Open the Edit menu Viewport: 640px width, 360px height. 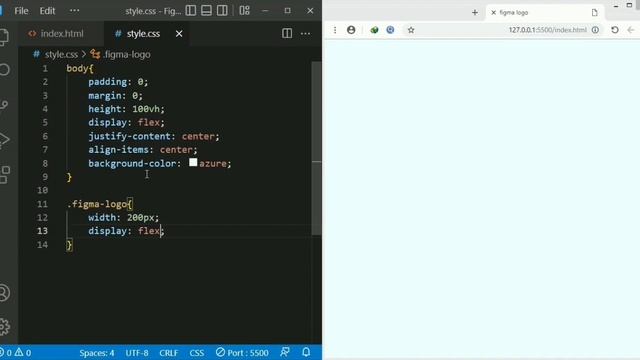point(47,11)
